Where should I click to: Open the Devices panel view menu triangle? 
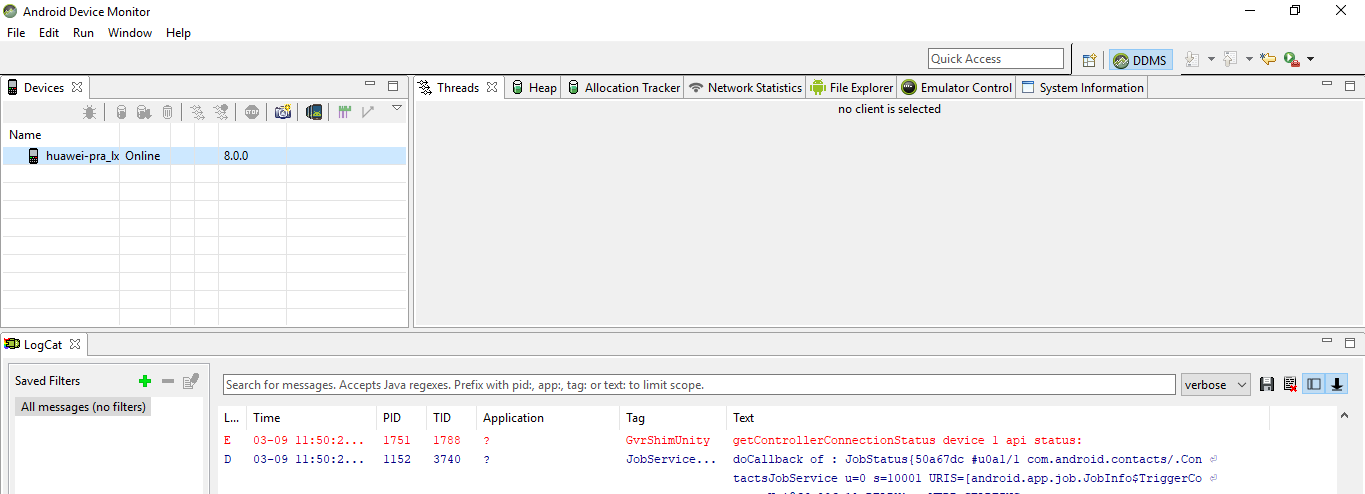click(396, 108)
